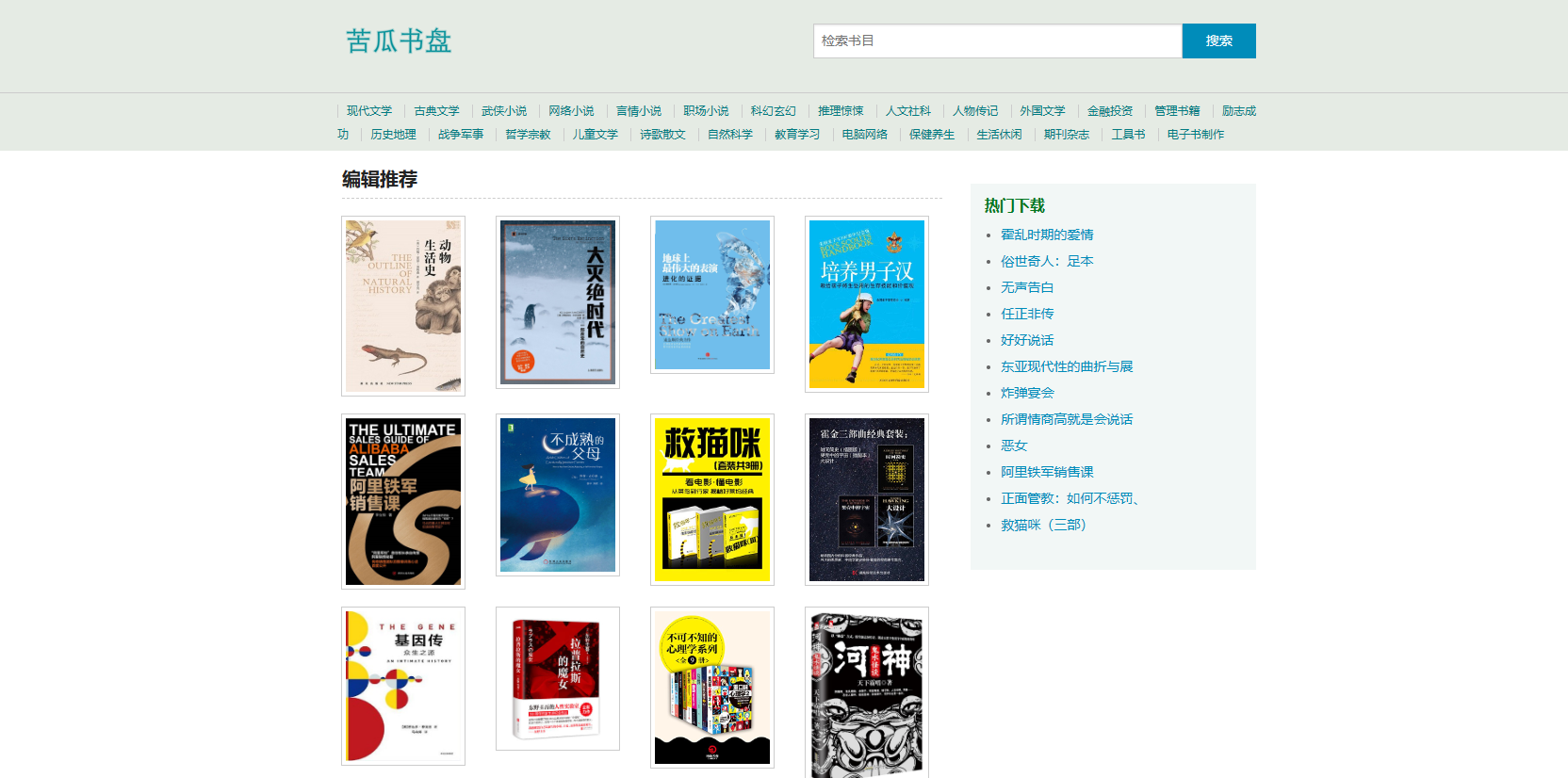Open the 苦瓜书盘 site logo
Viewport: 1568px width, 778px height.
(399, 41)
